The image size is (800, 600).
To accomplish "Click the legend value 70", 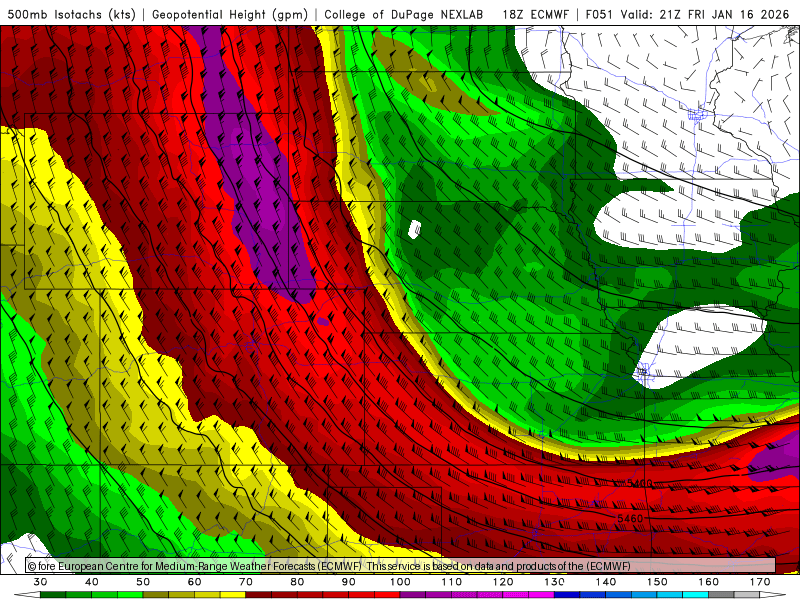I will 246,582.
